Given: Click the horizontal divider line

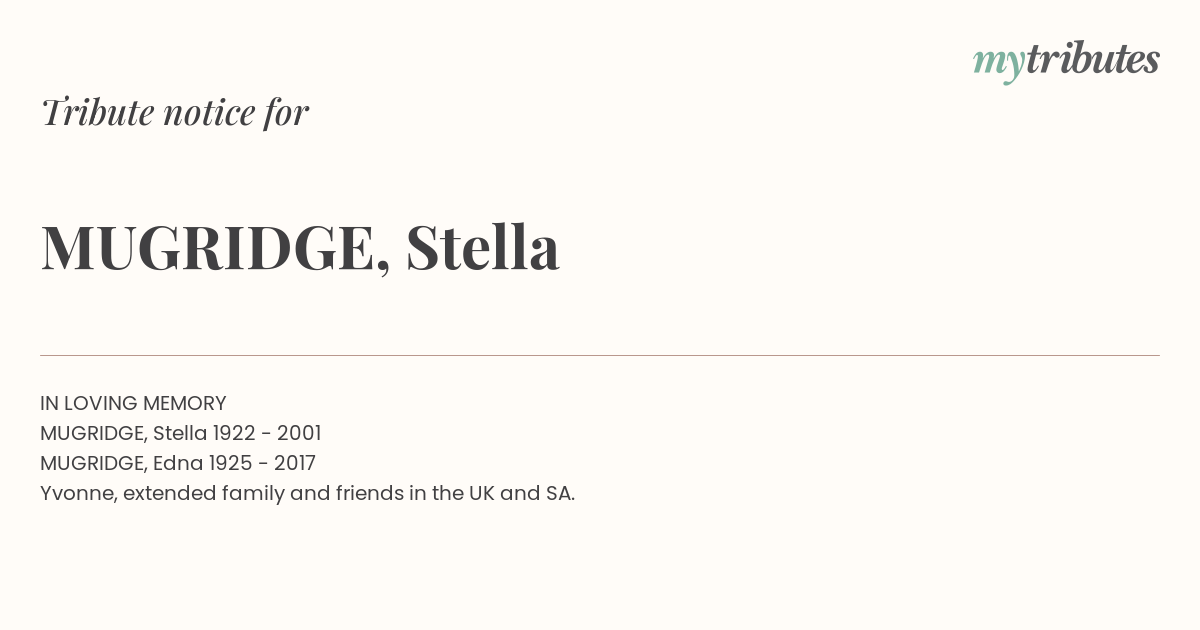Looking at the screenshot, I should (x=600, y=355).
